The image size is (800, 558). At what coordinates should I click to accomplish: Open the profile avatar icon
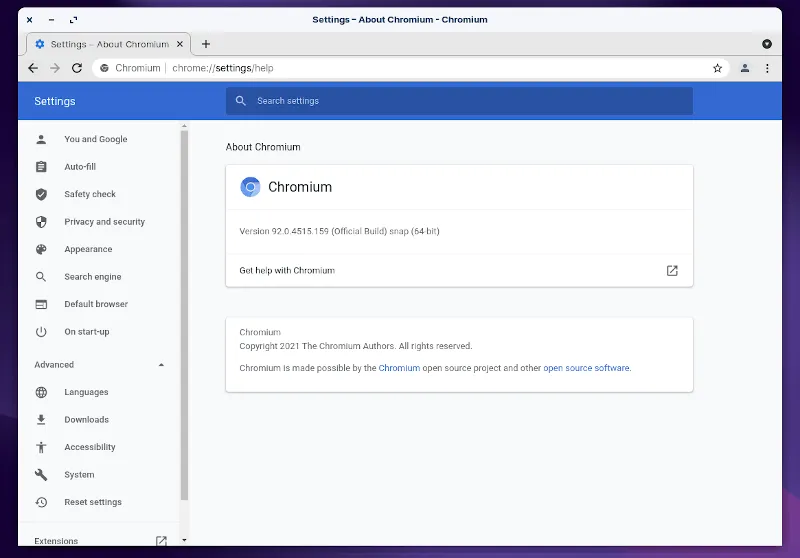coord(745,68)
